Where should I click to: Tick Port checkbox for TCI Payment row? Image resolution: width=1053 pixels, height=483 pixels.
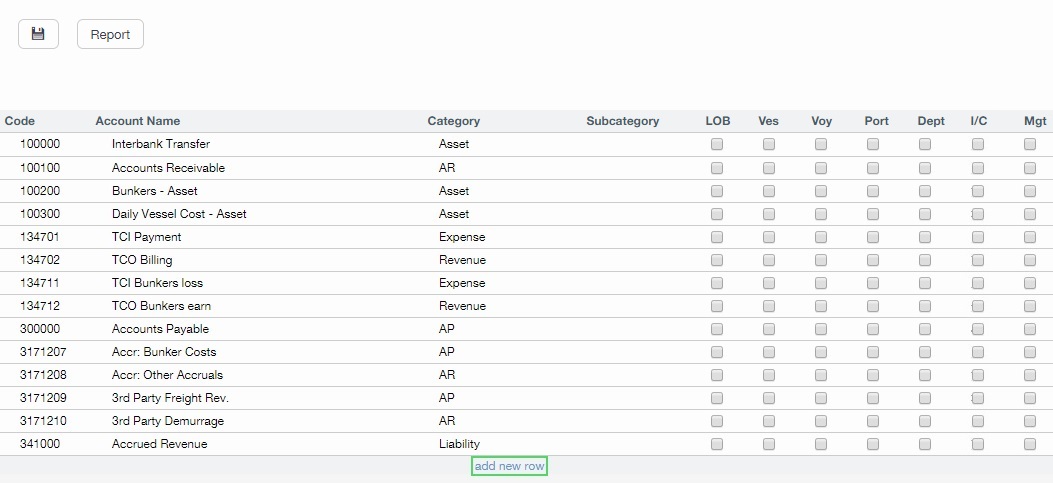[x=873, y=237]
